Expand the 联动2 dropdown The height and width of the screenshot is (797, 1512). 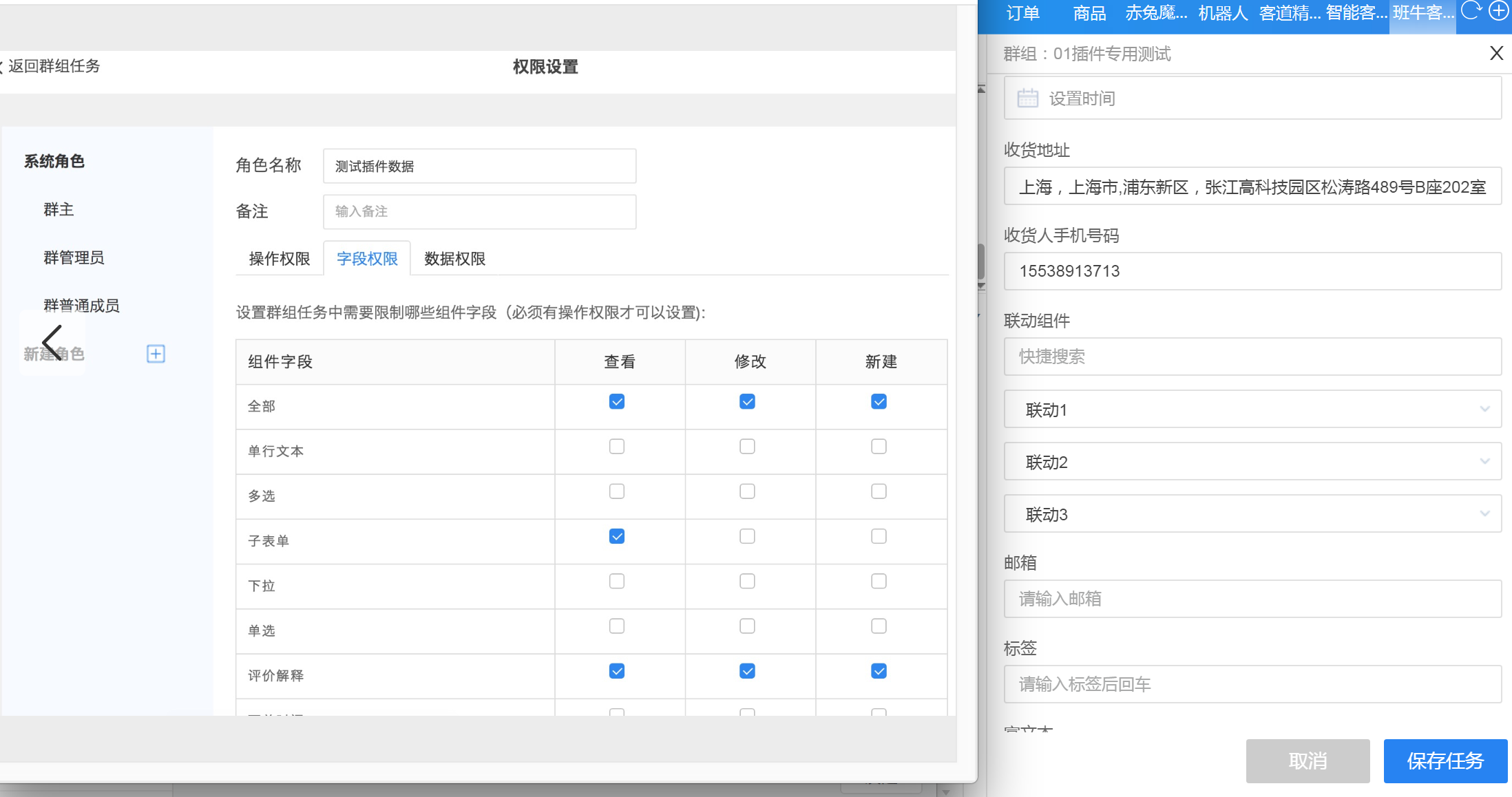point(1252,462)
